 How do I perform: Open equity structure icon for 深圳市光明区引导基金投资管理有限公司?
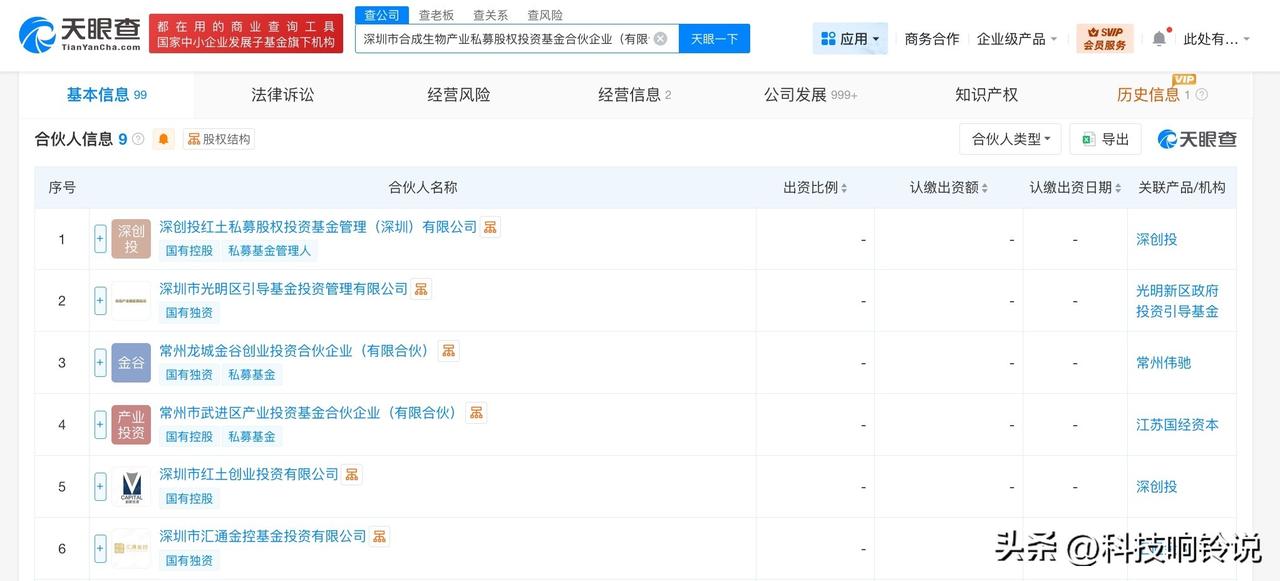pos(421,289)
